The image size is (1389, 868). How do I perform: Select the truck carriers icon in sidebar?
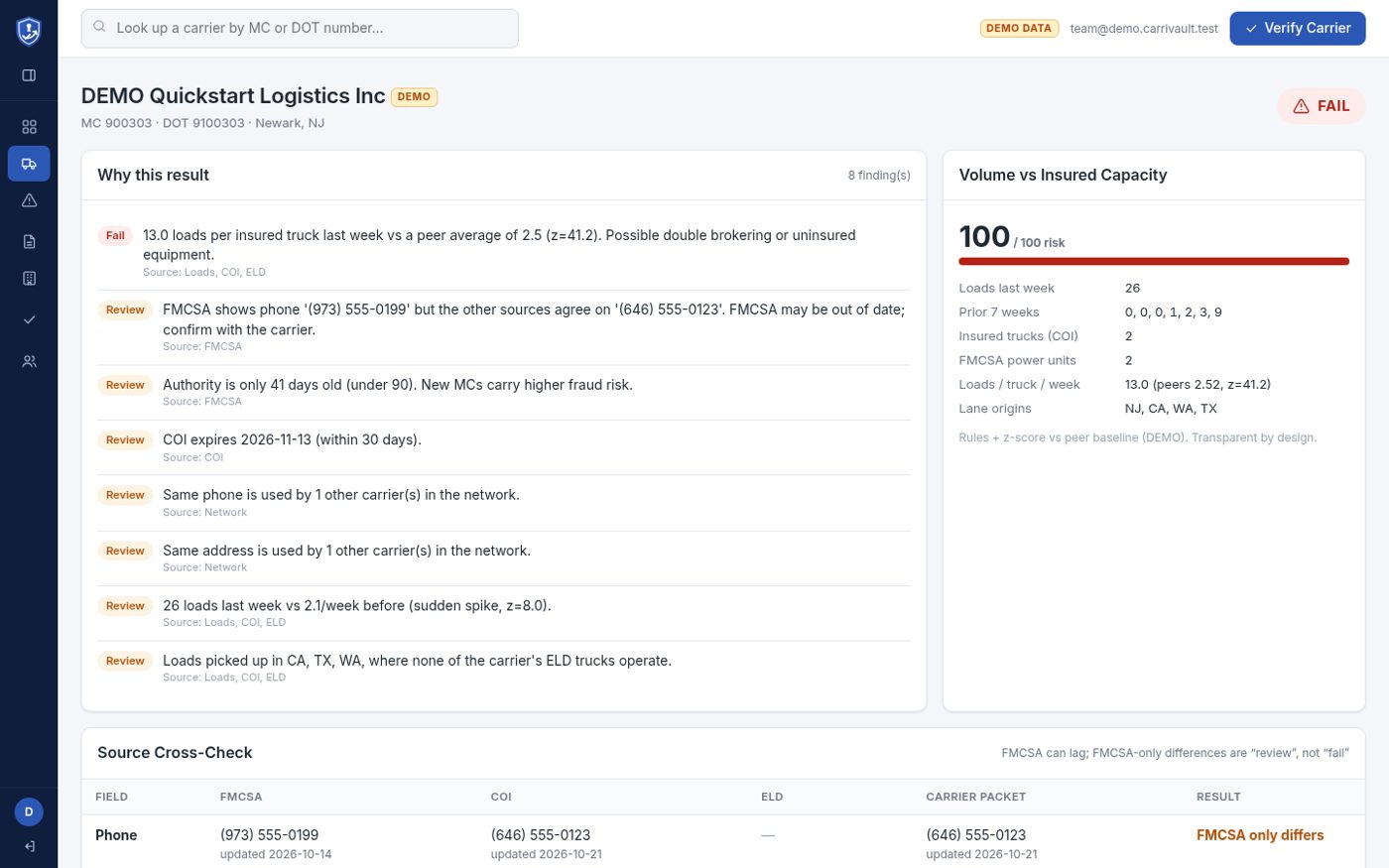coord(29,164)
